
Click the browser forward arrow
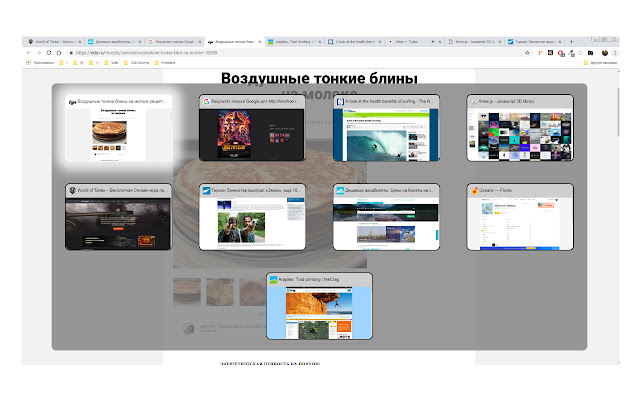click(x=39, y=53)
